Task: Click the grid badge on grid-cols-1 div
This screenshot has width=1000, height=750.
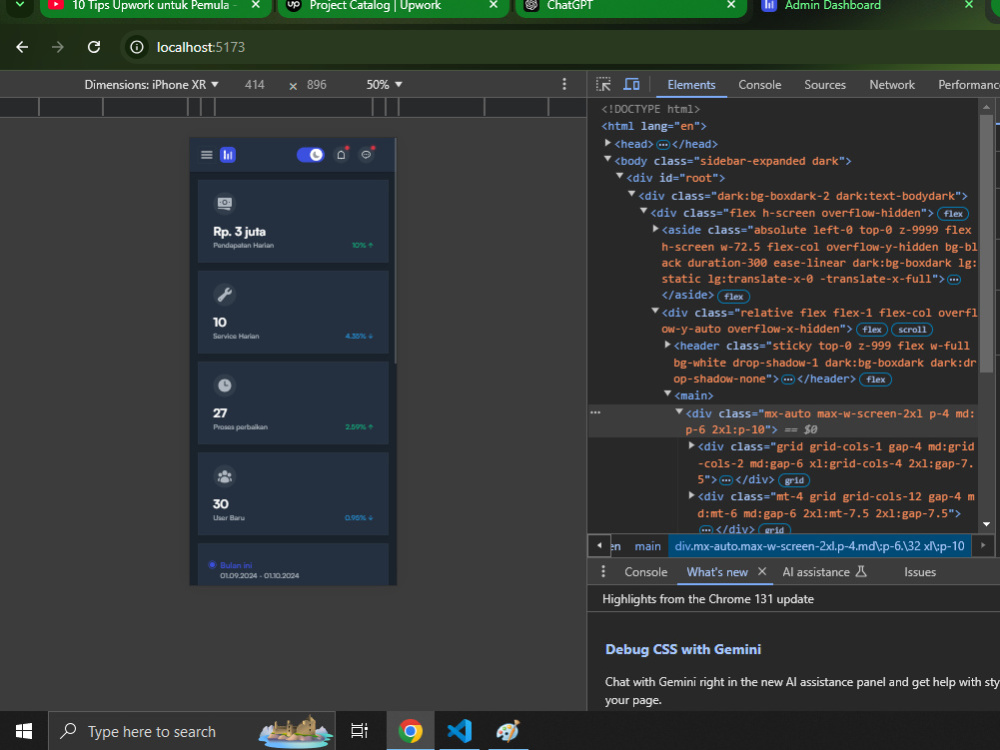Action: [x=794, y=480]
